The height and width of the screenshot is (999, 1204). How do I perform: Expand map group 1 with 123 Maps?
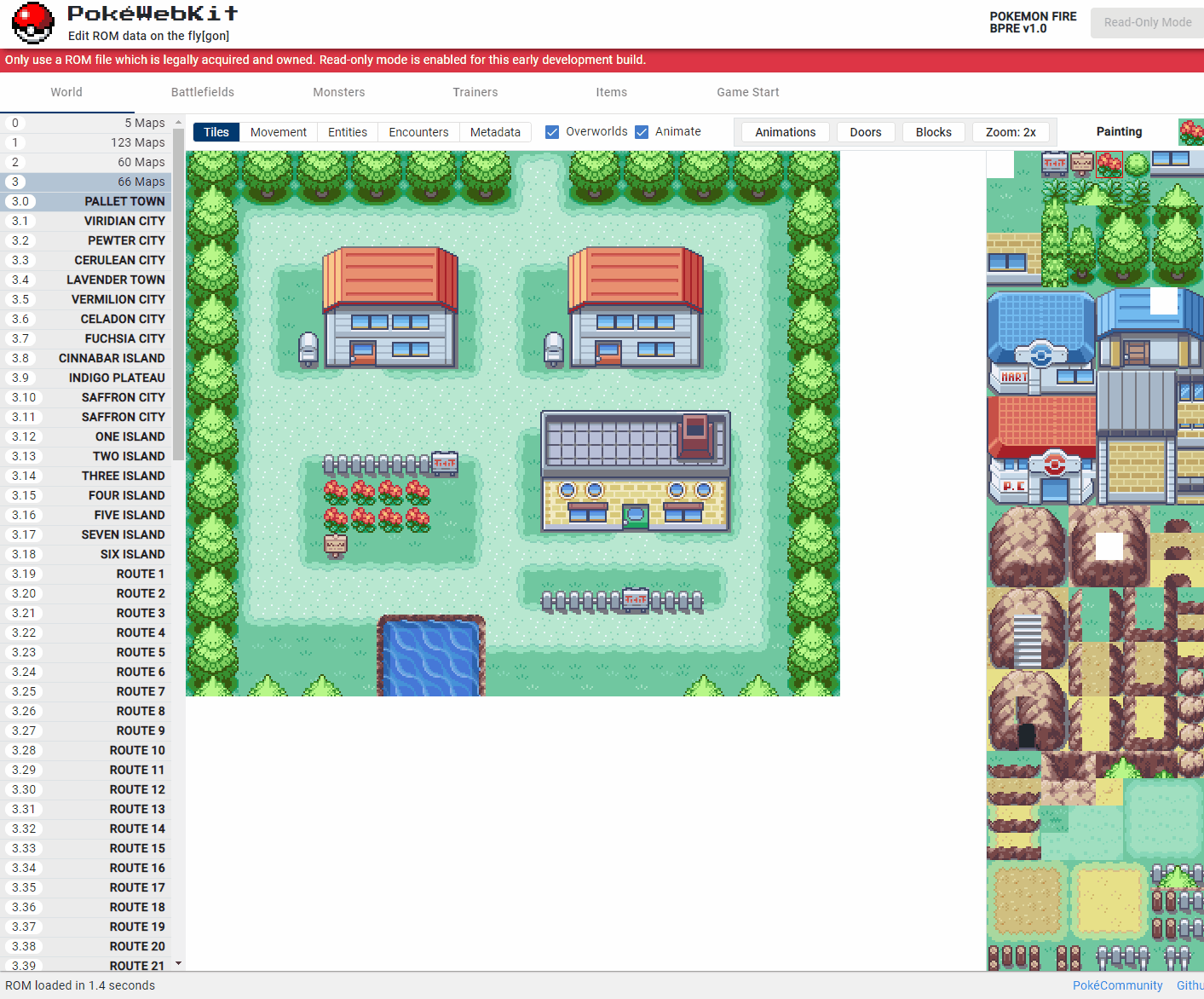[x=86, y=142]
